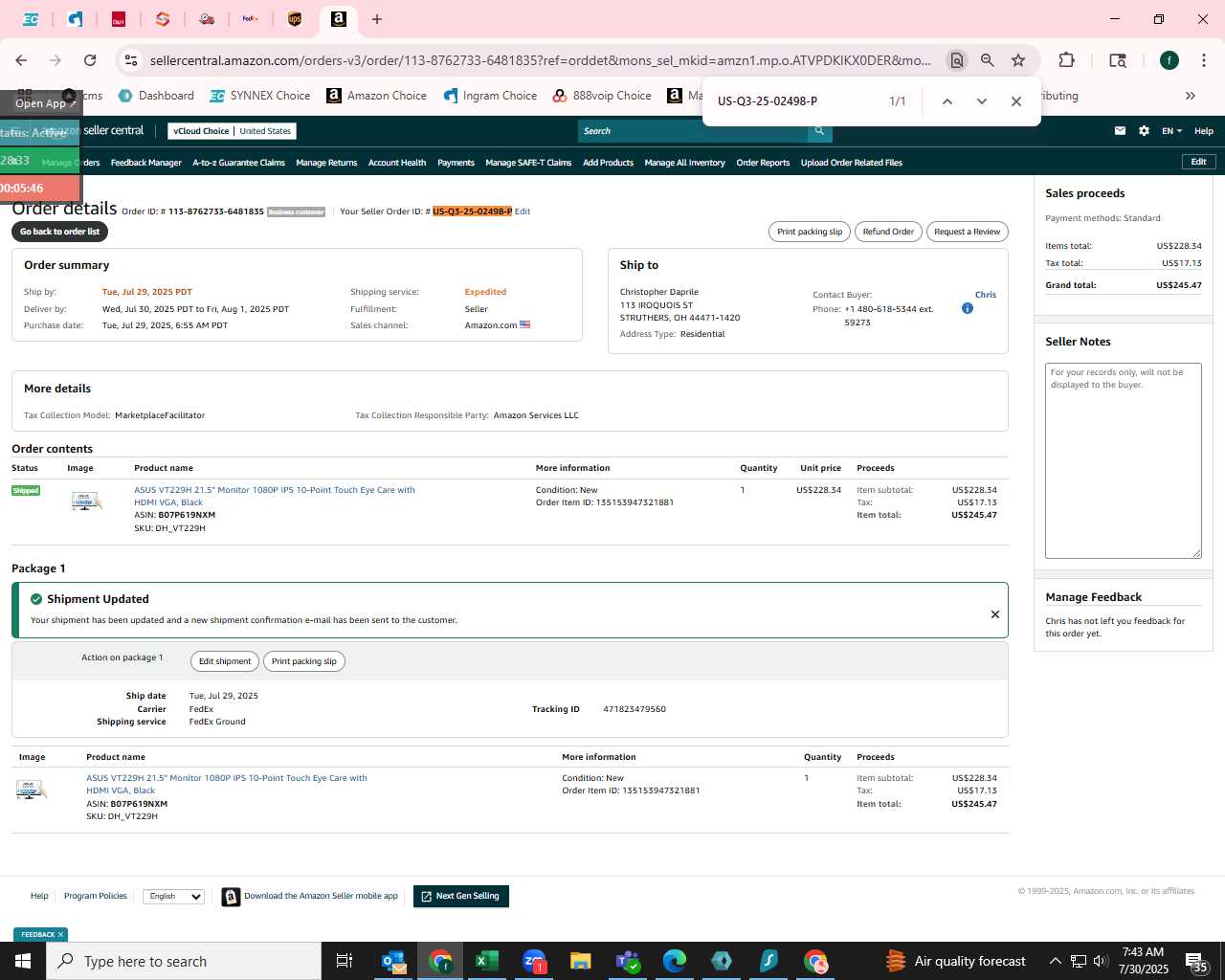Switch to the UPS browser tab
1225x980 pixels.
point(295,19)
